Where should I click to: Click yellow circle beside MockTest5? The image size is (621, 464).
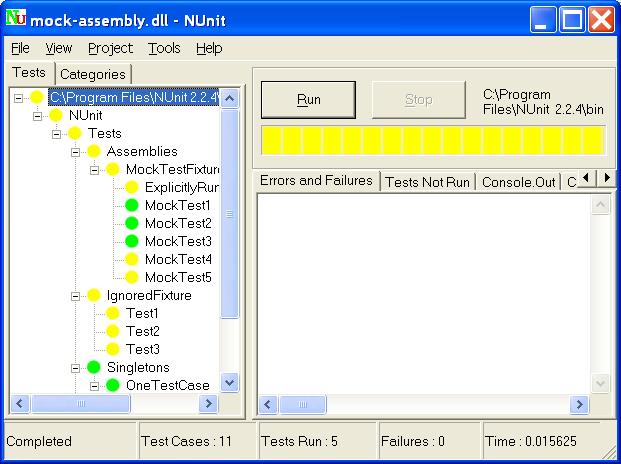131,277
